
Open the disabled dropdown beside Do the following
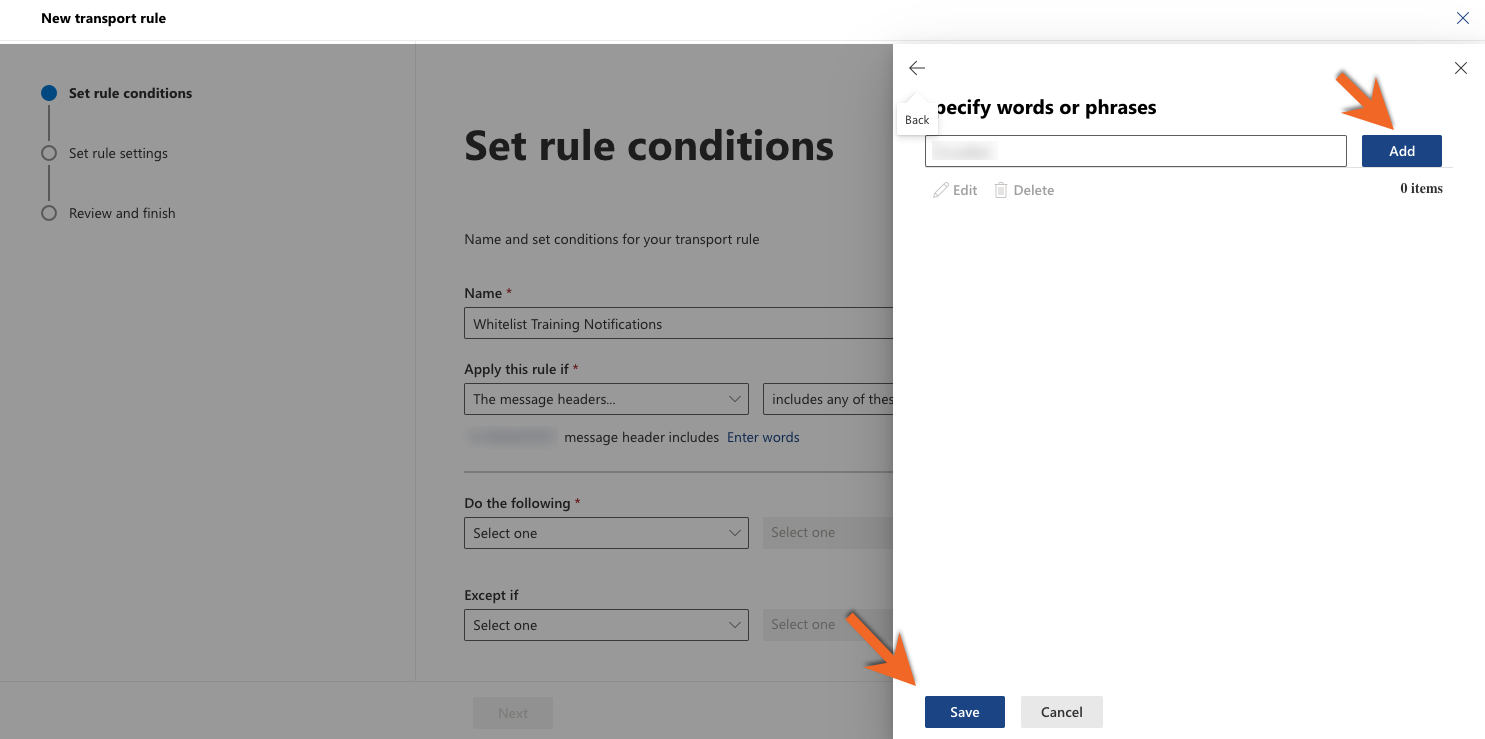828,533
